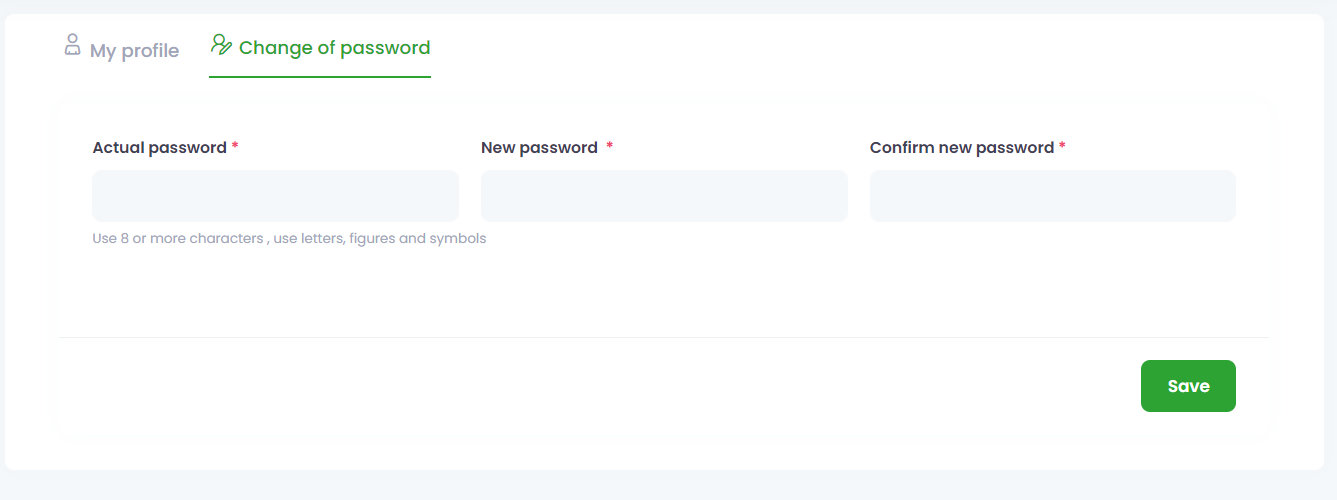
Task: Click the password requirements hint text
Action: click(289, 239)
